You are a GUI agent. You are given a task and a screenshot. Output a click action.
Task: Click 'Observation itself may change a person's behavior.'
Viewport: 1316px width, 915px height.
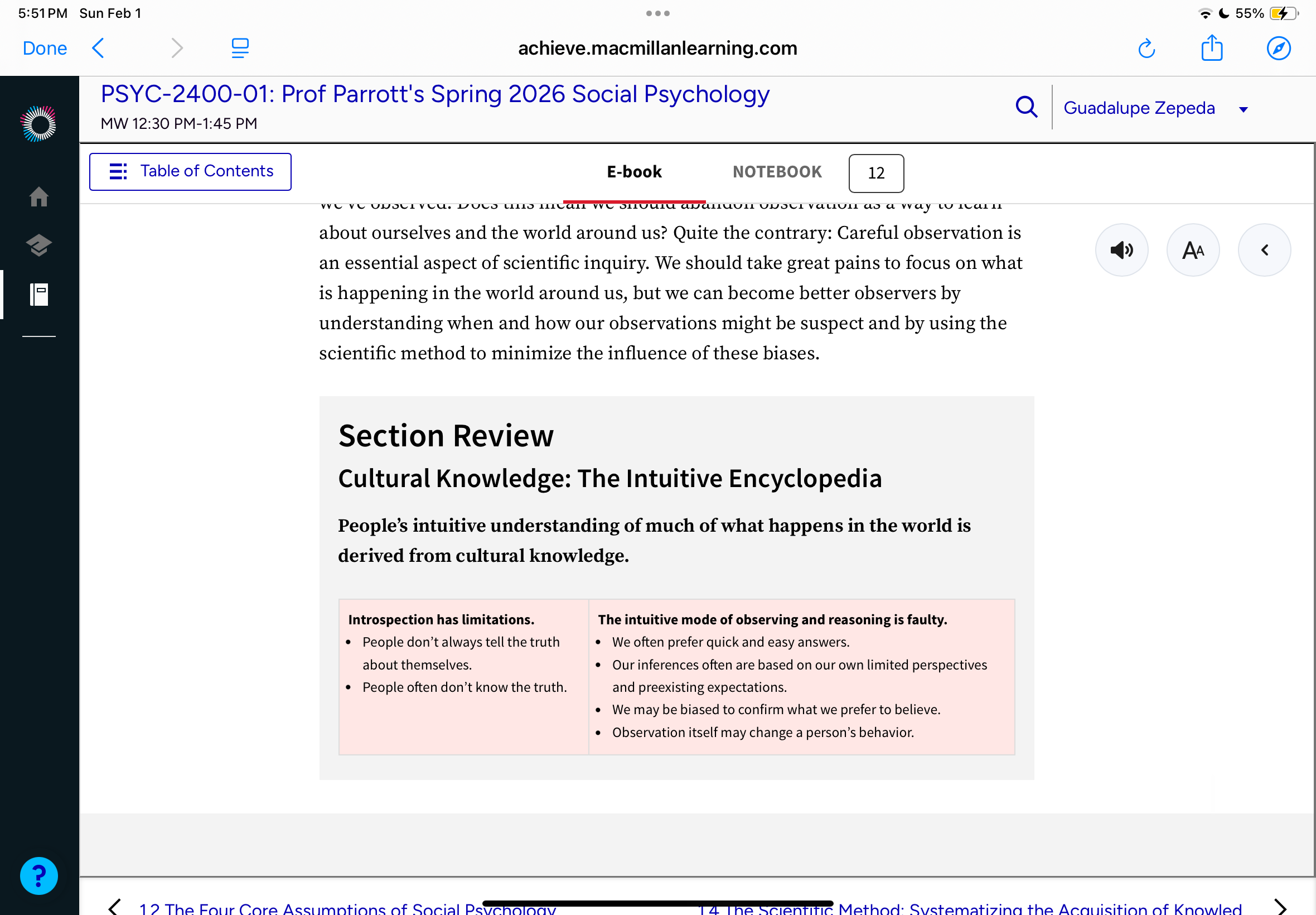pos(763,732)
